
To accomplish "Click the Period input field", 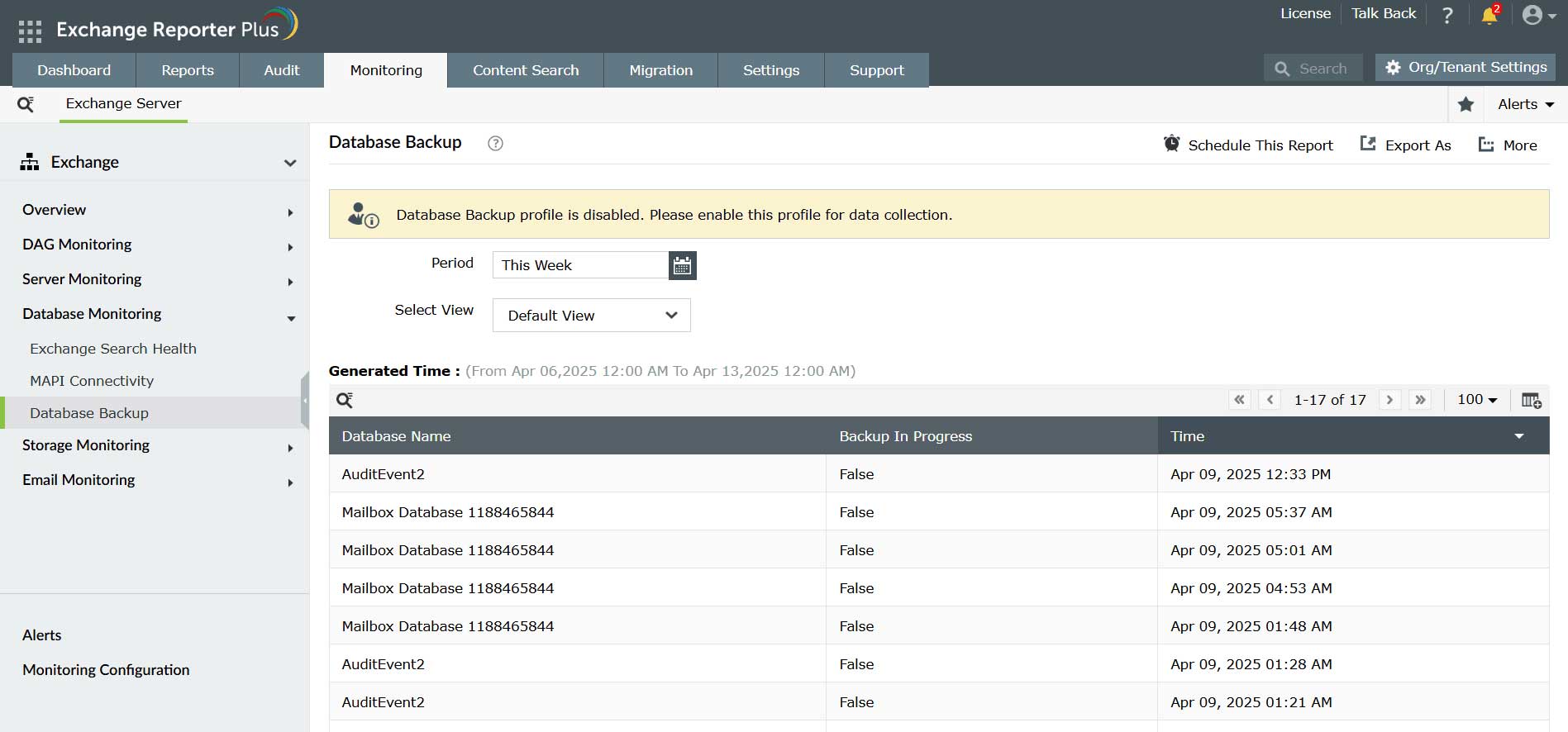I will point(580,265).
